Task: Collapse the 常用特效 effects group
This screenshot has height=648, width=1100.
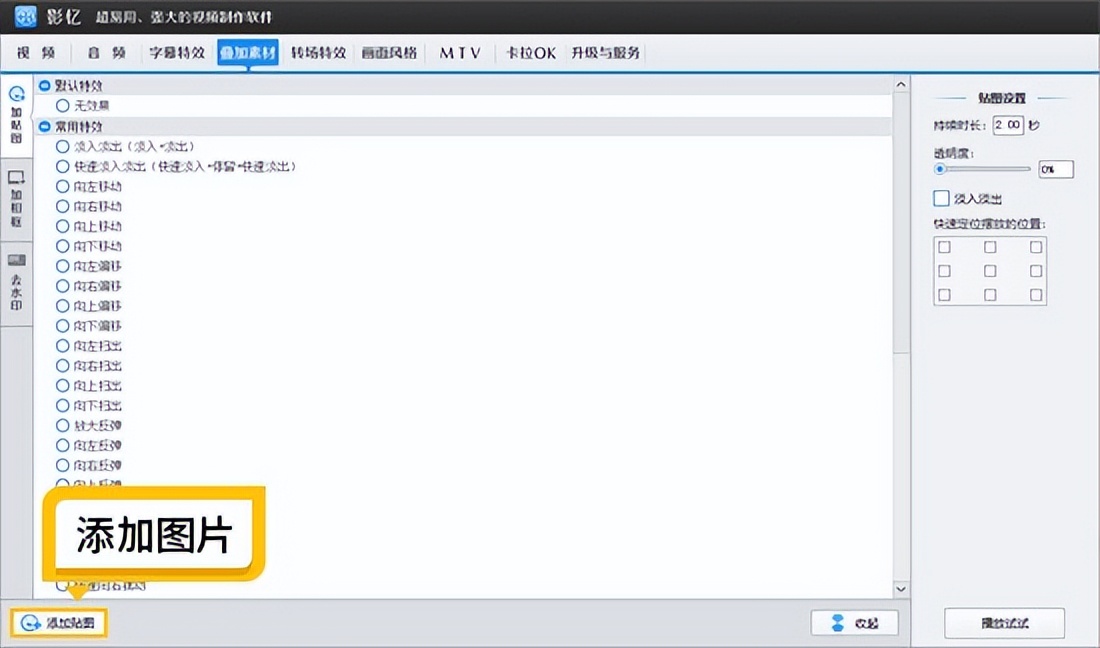Action: [x=44, y=127]
